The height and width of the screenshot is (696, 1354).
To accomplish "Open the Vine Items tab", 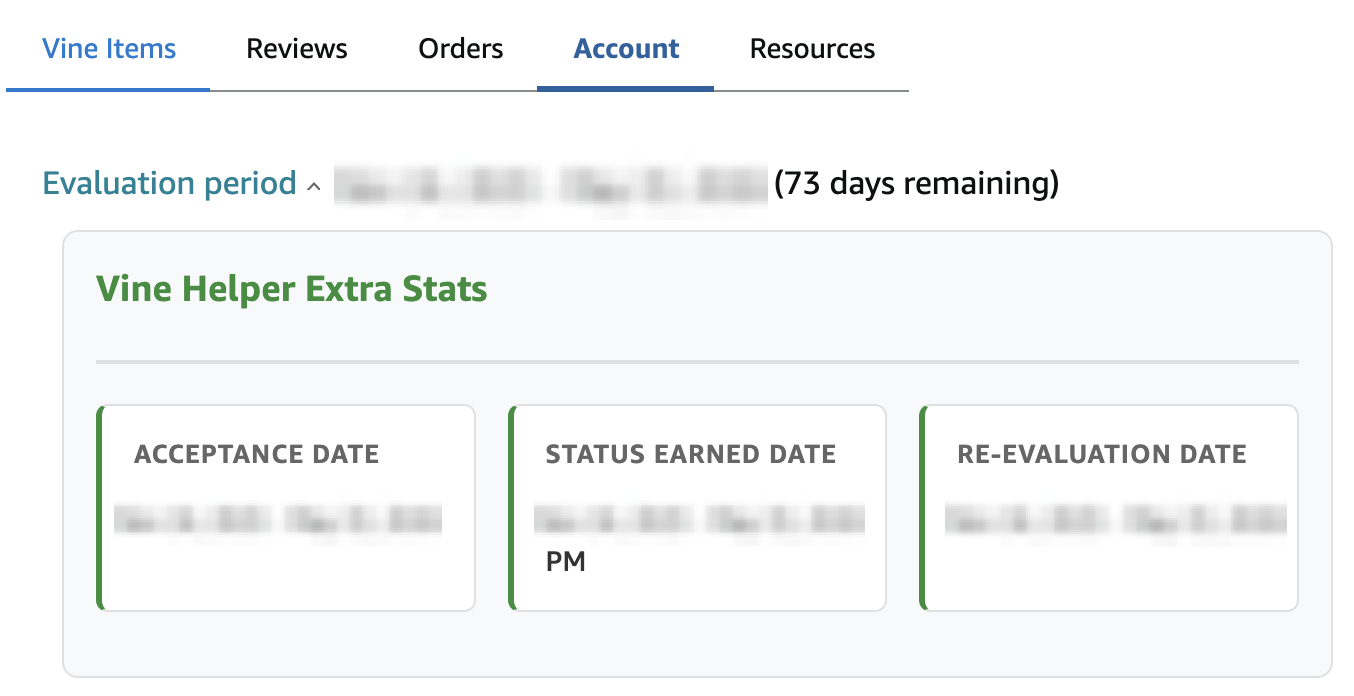I will [x=109, y=49].
